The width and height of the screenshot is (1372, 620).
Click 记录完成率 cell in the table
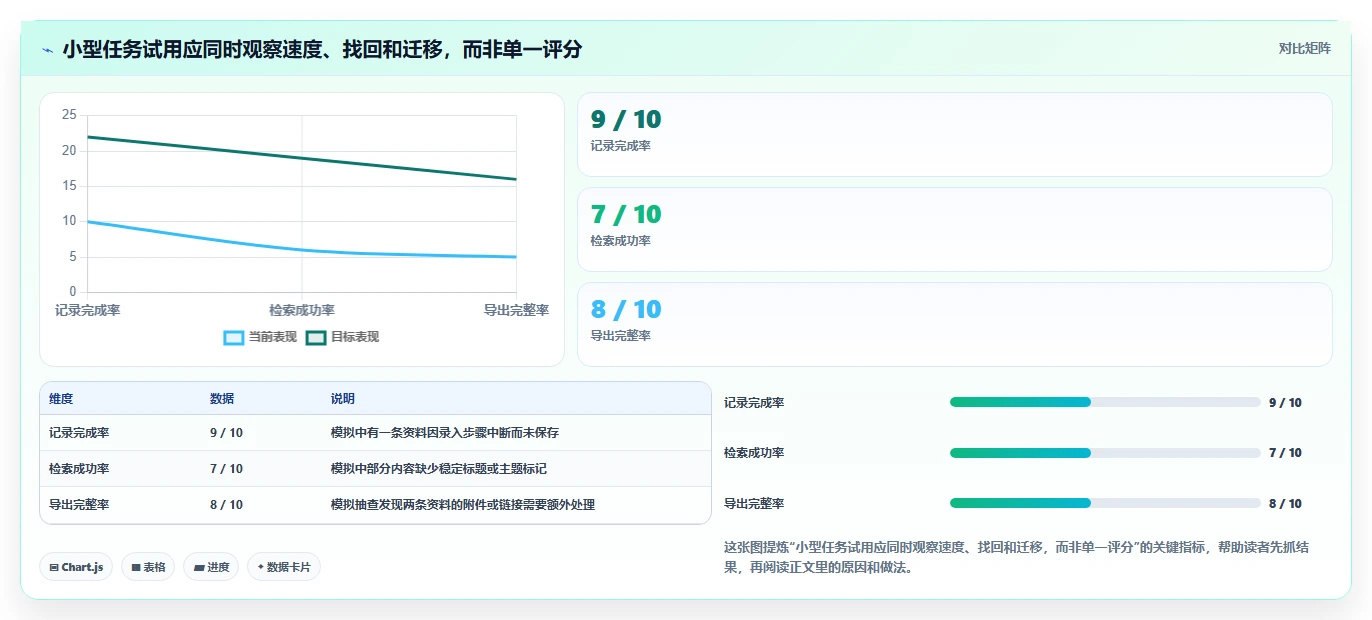(x=79, y=433)
